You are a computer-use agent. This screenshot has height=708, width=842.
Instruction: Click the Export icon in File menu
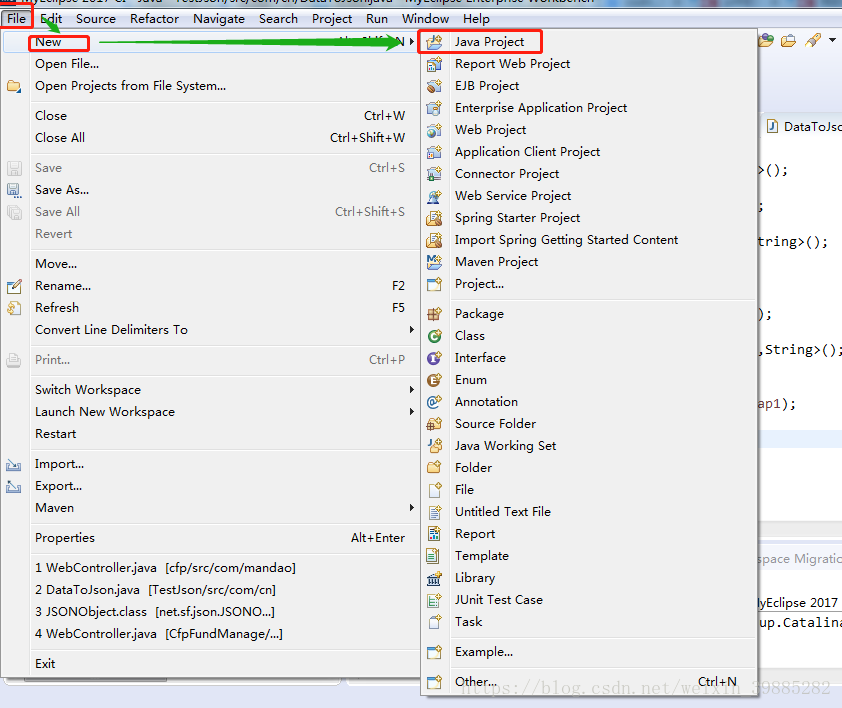click(14, 486)
